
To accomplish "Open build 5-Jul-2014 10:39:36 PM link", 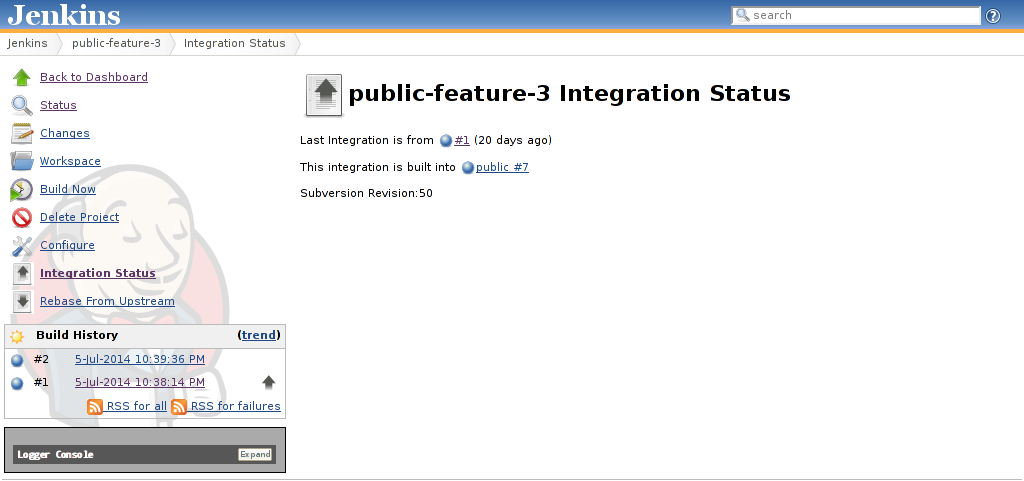I will 140,360.
